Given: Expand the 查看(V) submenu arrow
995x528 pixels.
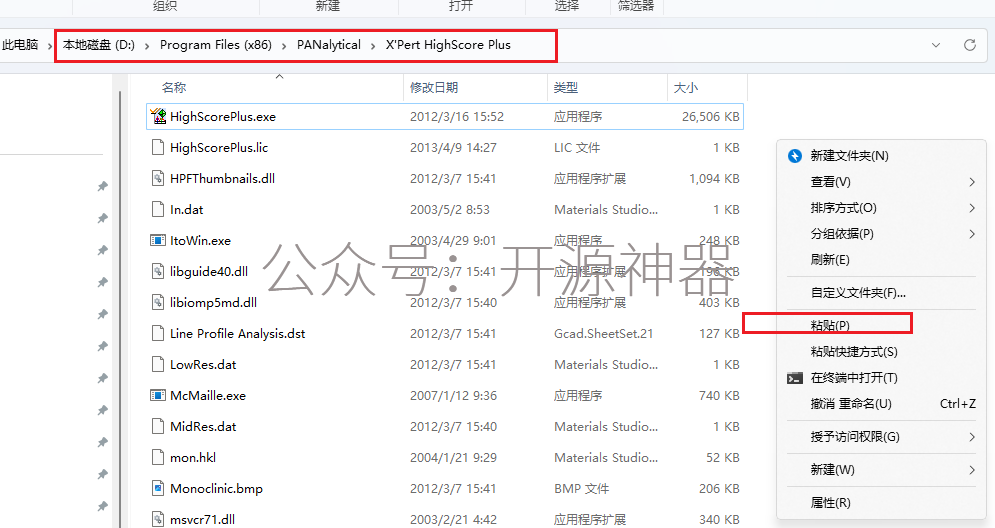Looking at the screenshot, I should (x=972, y=182).
